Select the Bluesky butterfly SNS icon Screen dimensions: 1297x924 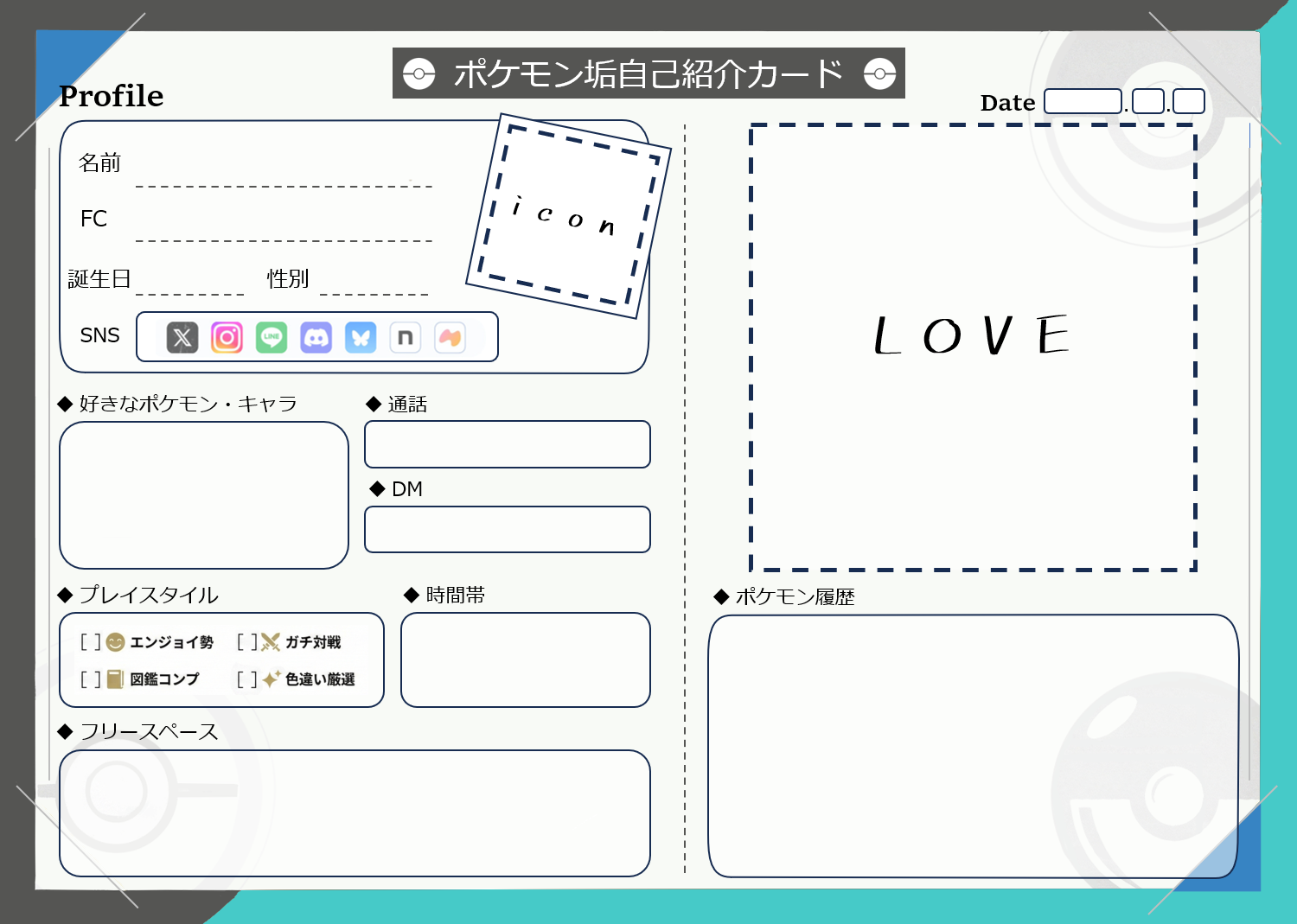(x=361, y=337)
